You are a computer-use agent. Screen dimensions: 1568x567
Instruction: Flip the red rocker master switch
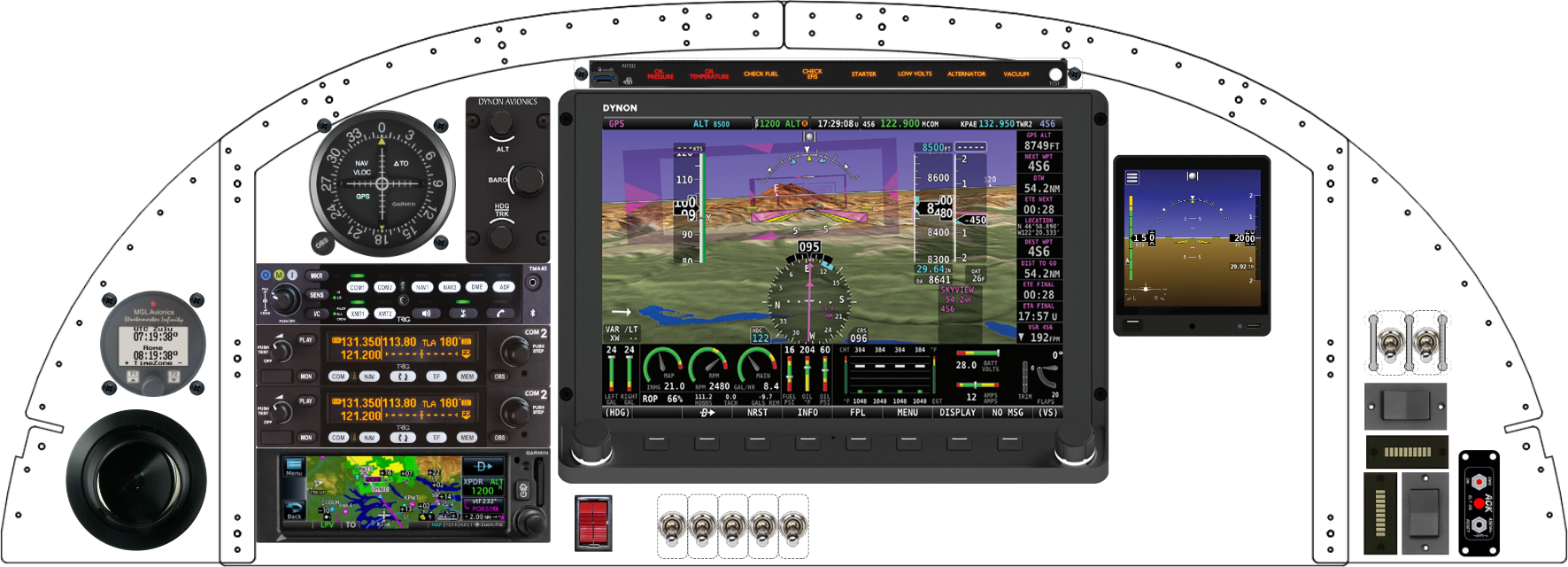[593, 523]
